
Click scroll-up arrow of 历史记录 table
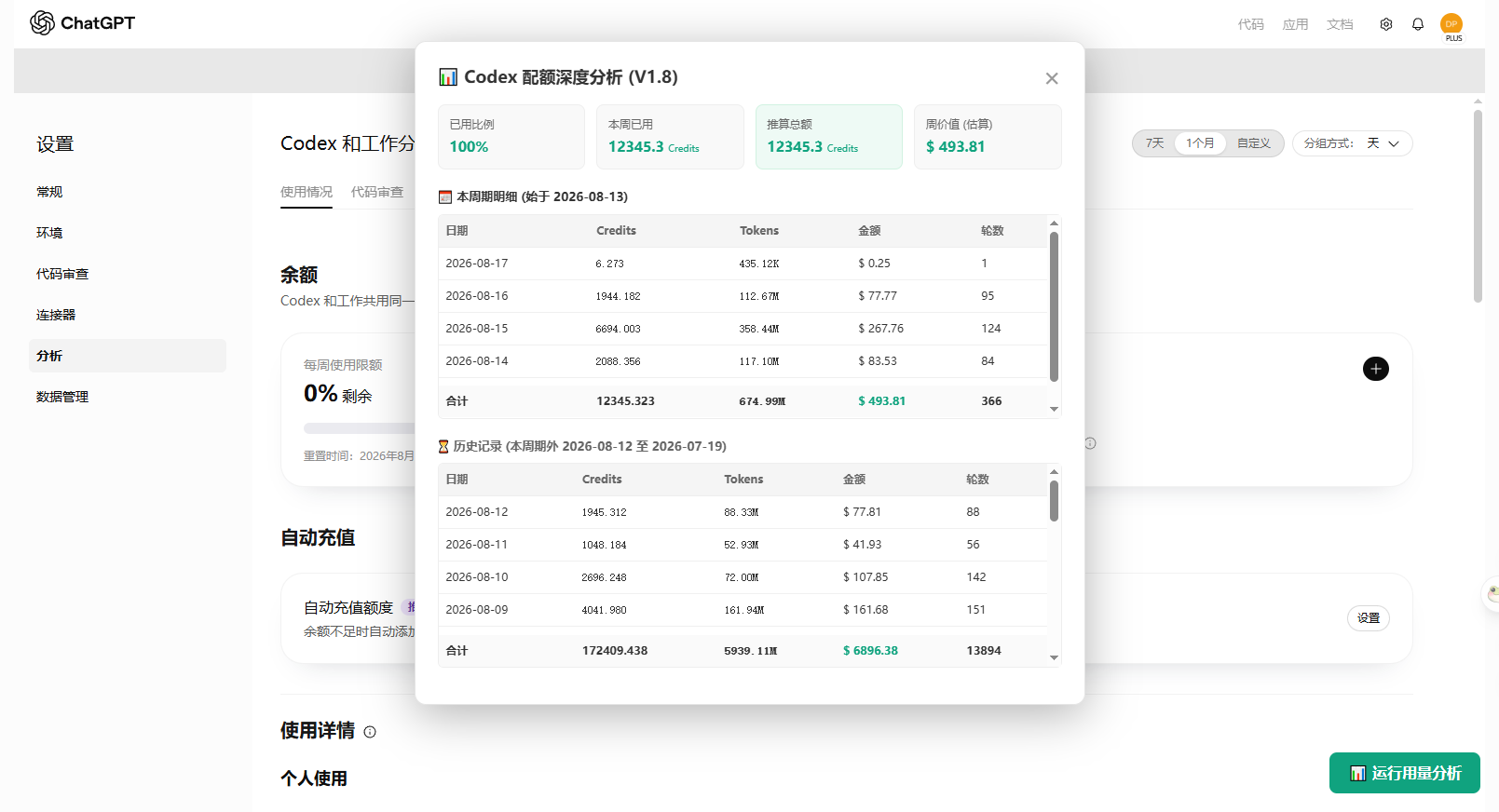pos(1054,471)
